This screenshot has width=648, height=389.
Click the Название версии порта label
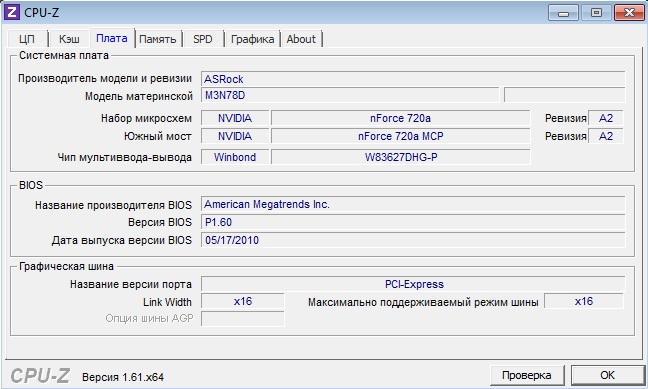[131, 284]
